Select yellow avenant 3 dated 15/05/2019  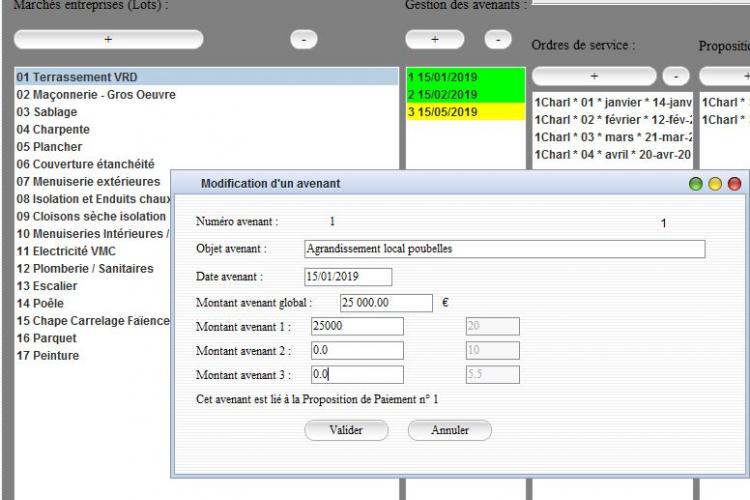[465, 112]
